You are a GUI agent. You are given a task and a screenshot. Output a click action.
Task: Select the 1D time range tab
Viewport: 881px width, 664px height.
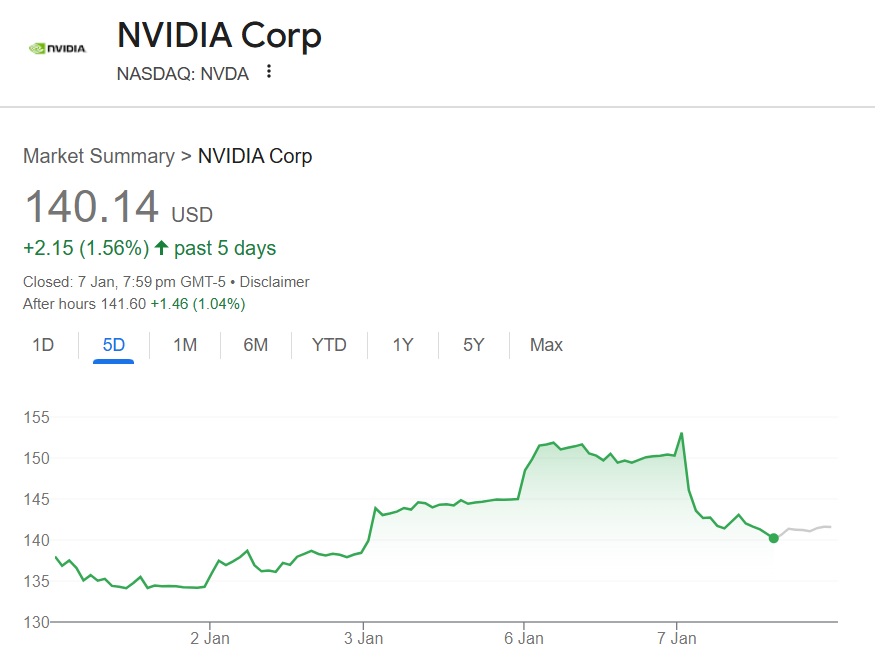click(41, 345)
